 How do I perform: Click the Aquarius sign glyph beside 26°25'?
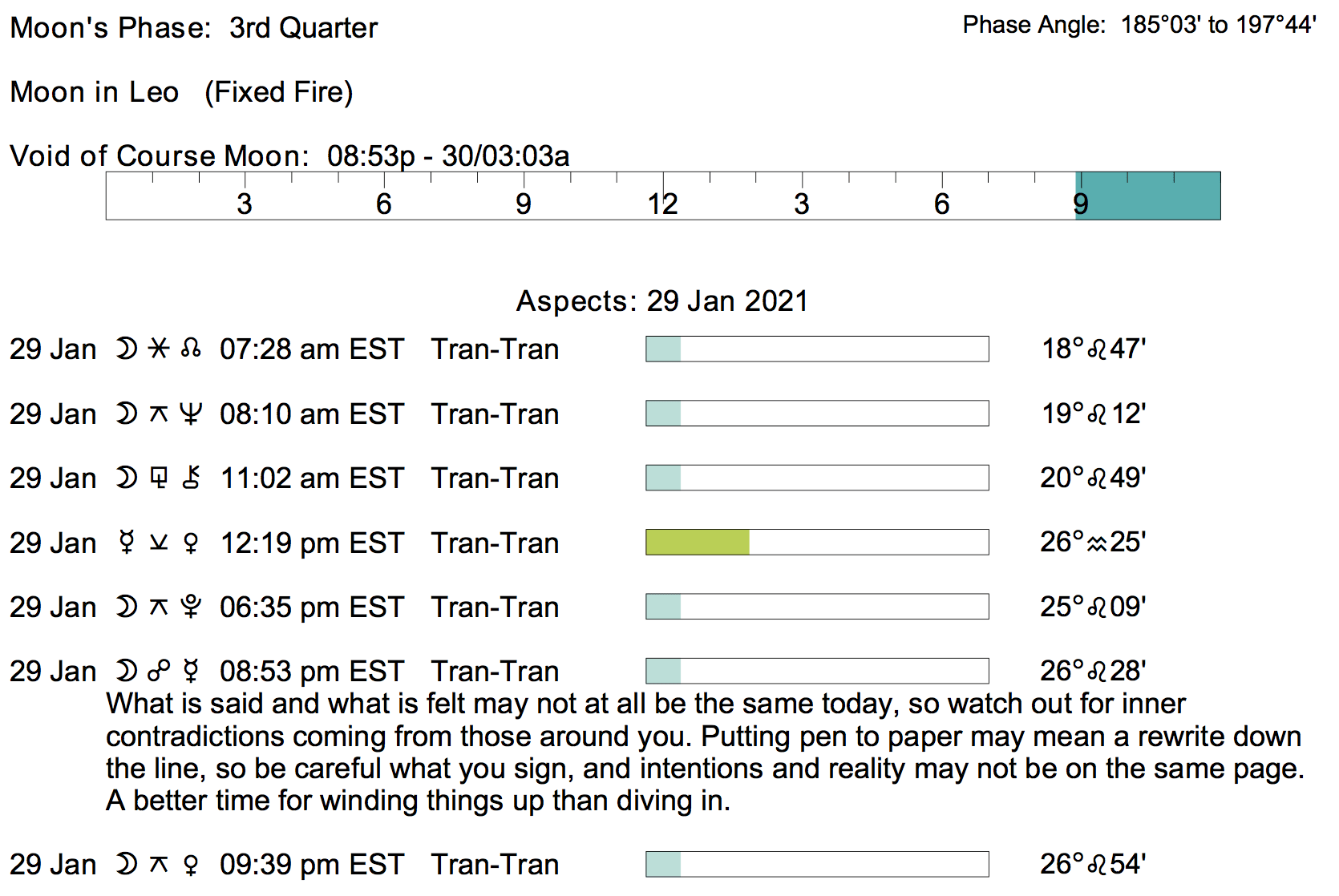tap(1096, 543)
